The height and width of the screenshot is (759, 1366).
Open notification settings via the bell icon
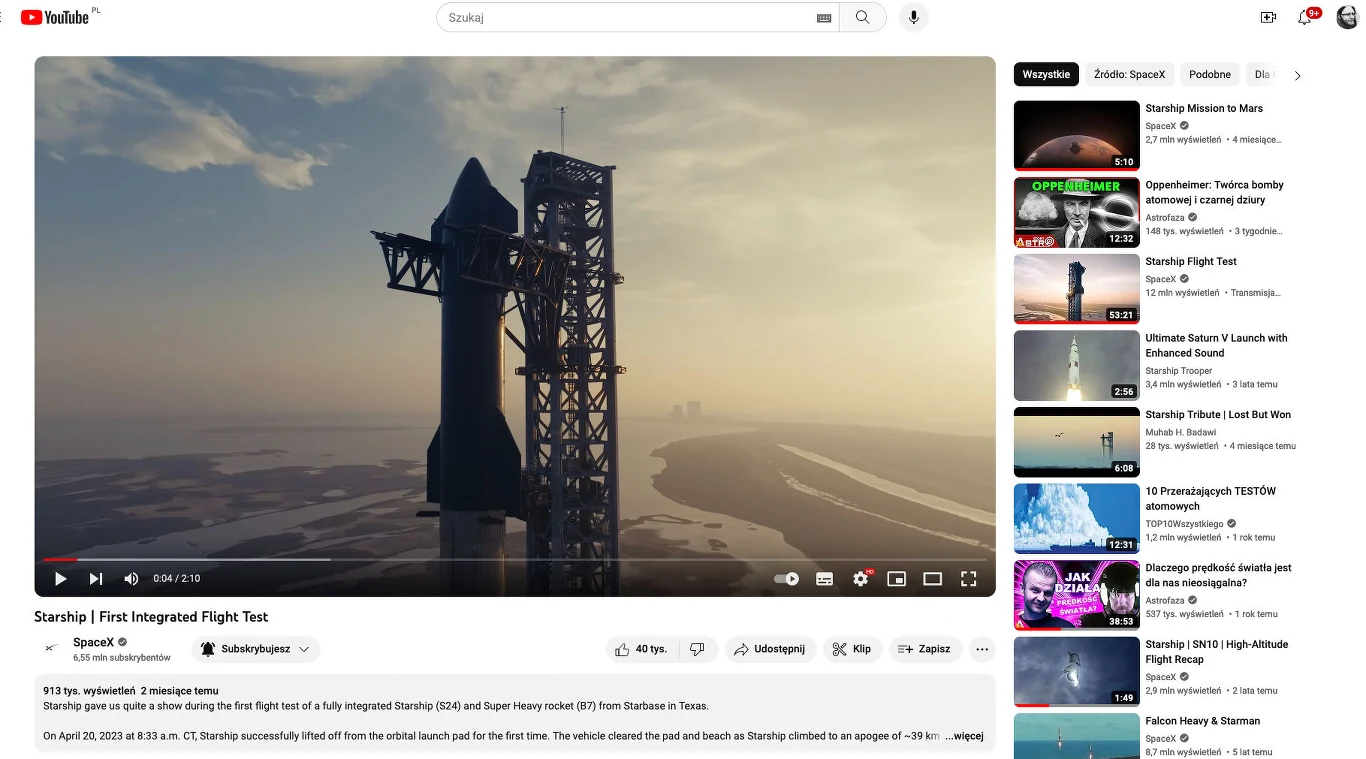pos(1303,17)
